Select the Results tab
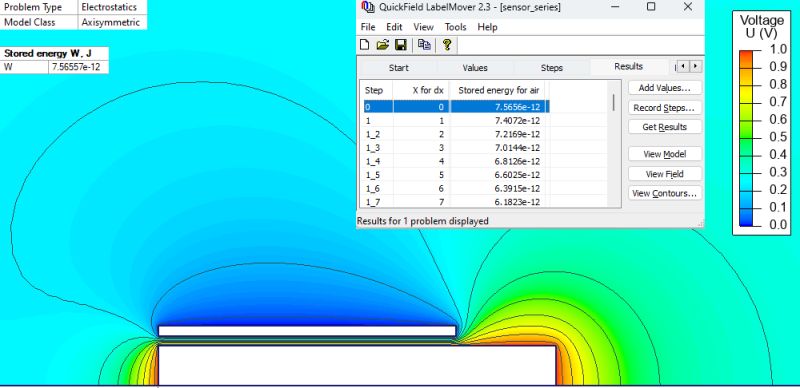 pyautogui.click(x=629, y=66)
